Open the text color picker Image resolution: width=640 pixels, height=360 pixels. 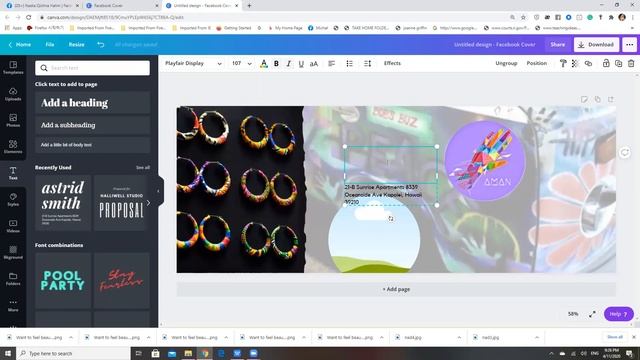tap(264, 64)
